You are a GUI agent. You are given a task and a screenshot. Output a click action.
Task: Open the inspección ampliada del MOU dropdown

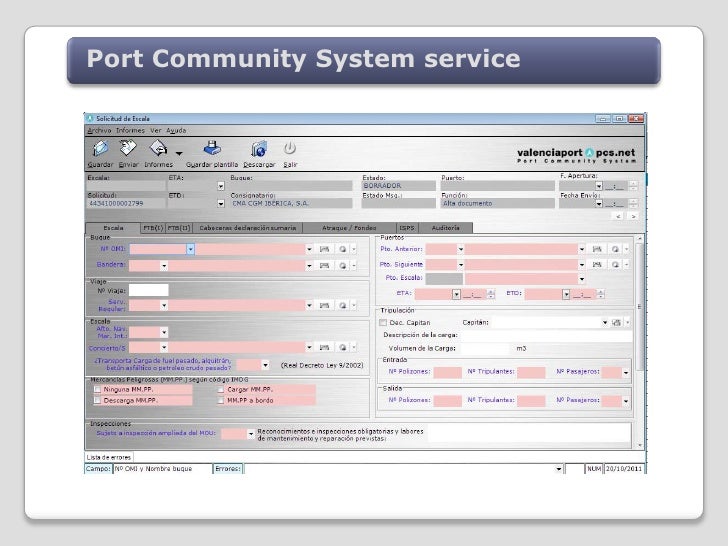point(251,434)
